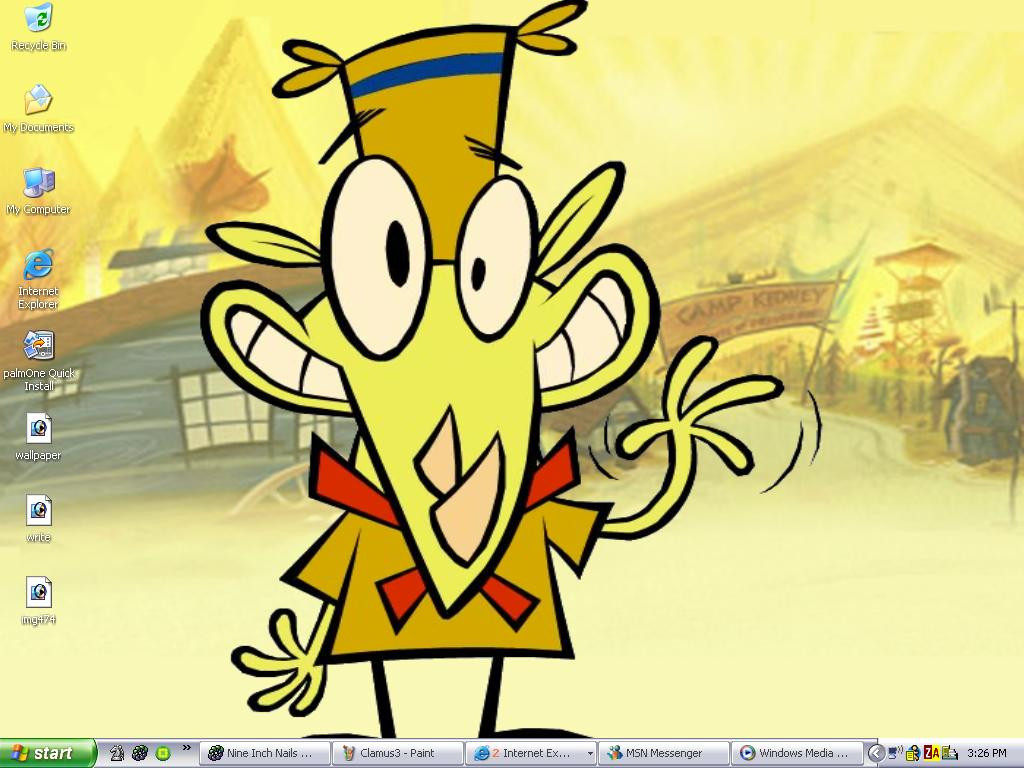
Task: Select the Internet Explorer desktop icon
Action: coord(39,279)
